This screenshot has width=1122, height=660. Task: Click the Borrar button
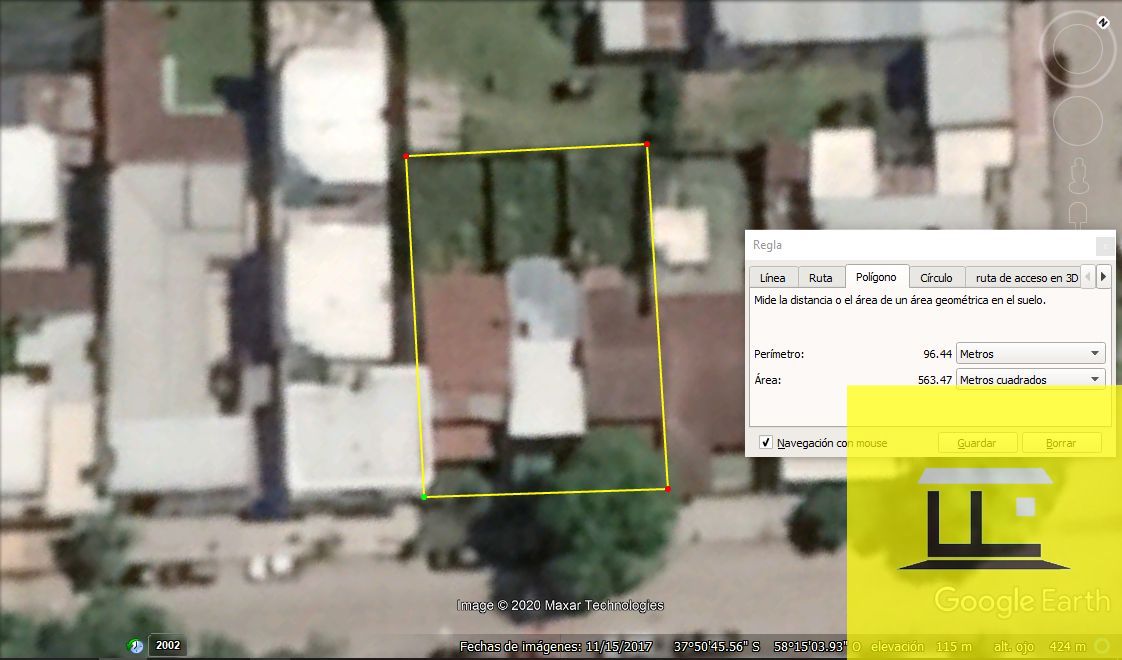[1060, 443]
